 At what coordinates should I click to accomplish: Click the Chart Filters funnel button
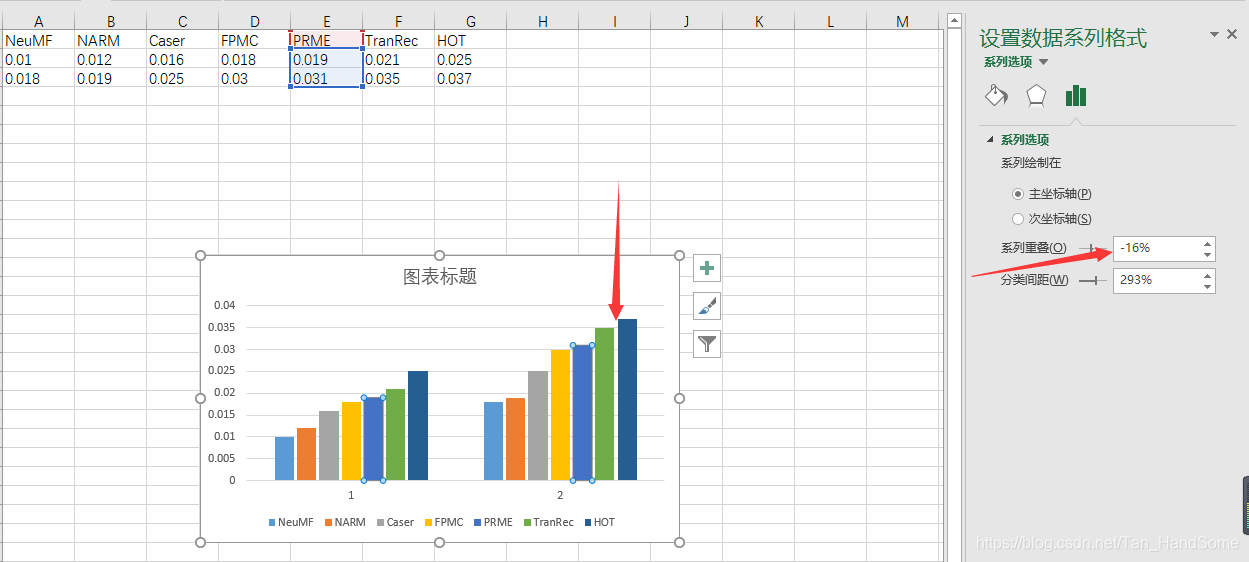pyautogui.click(x=707, y=344)
